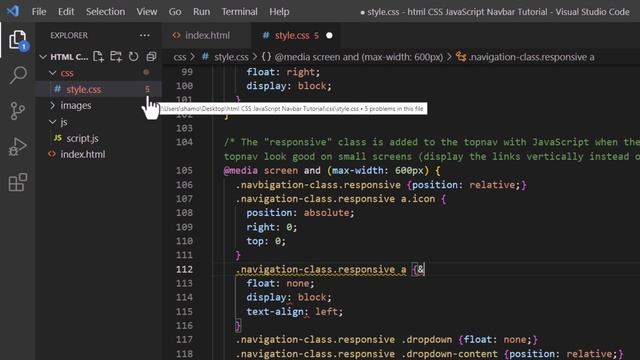Click the 5 problems badge on style.css row

(147, 89)
